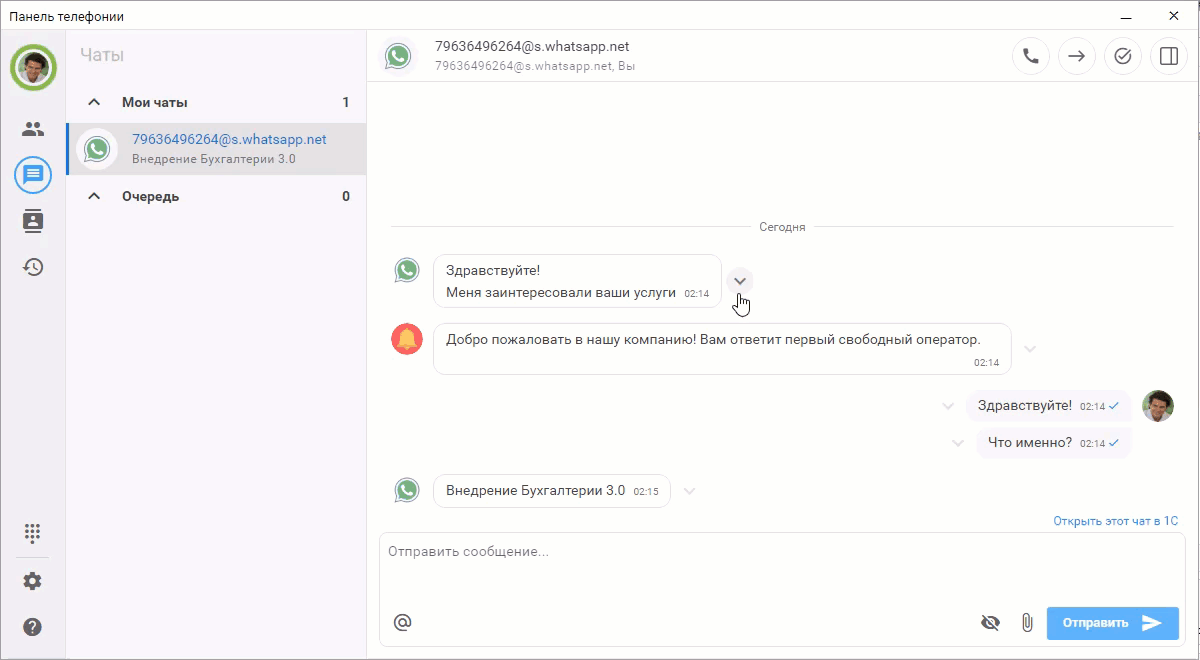
Task: Open the address book sidebar icon
Action: pos(33,221)
